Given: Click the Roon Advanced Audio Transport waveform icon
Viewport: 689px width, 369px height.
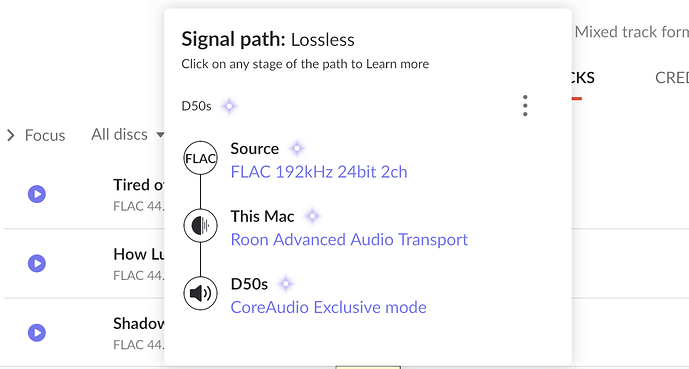Looking at the screenshot, I should (200, 226).
